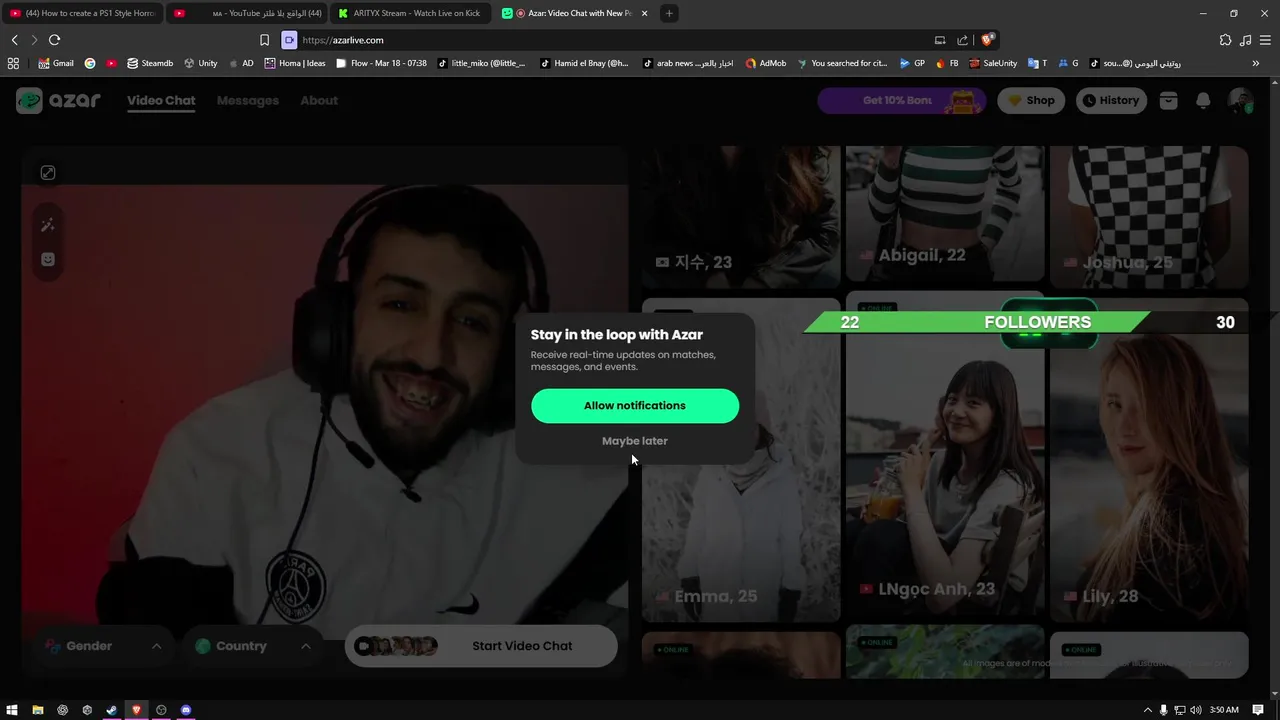Open the Gender filter dropdown
The width and height of the screenshot is (1280, 720).
tap(104, 646)
